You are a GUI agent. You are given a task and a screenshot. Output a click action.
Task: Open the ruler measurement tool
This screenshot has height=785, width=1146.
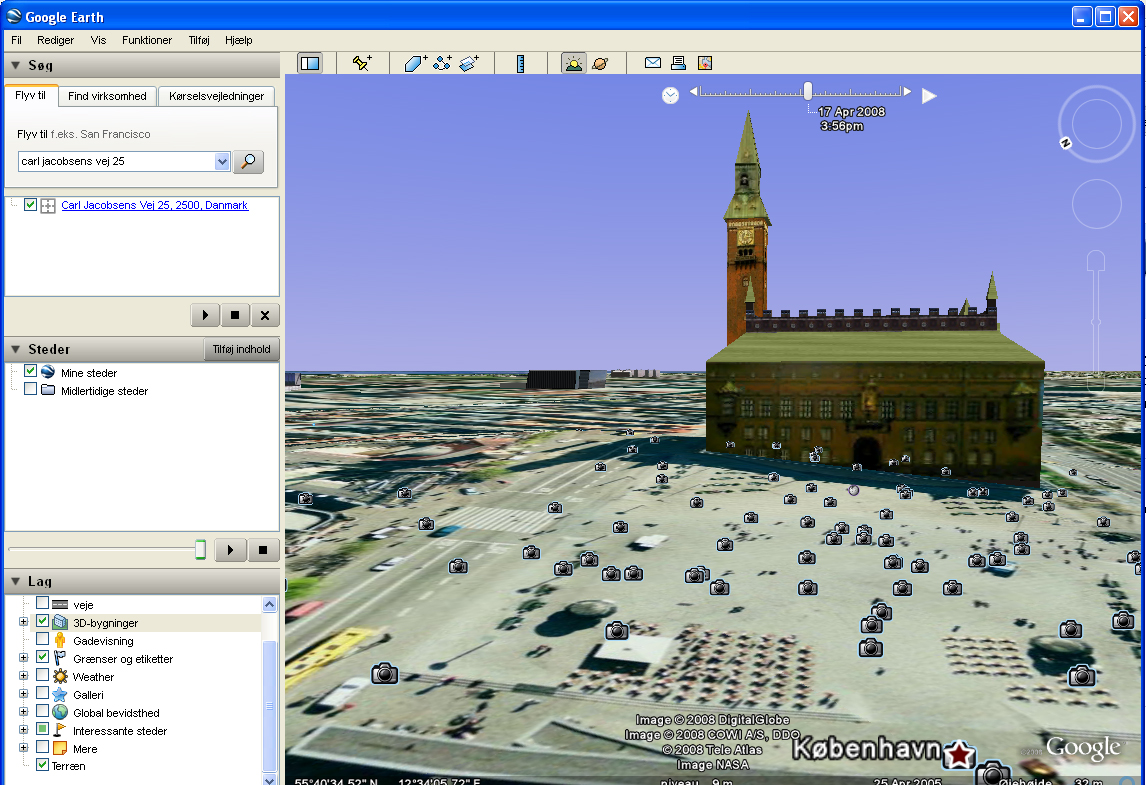[x=521, y=63]
